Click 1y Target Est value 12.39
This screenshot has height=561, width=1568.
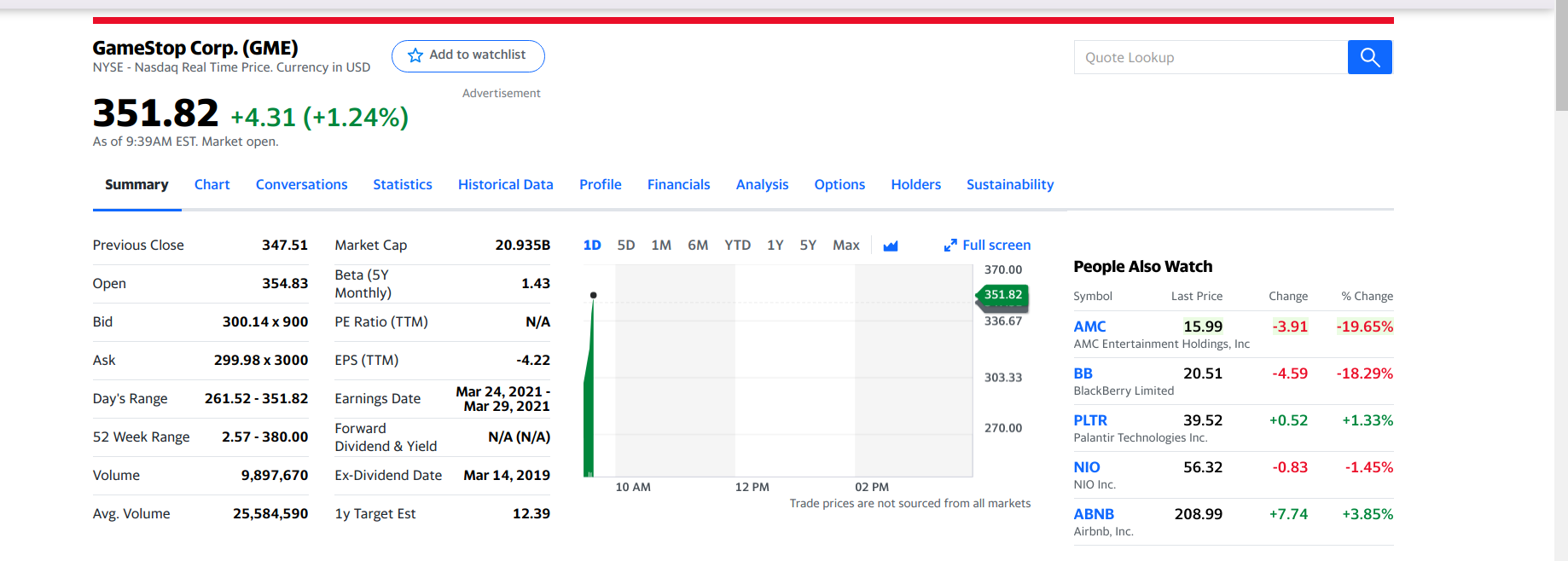click(x=531, y=514)
